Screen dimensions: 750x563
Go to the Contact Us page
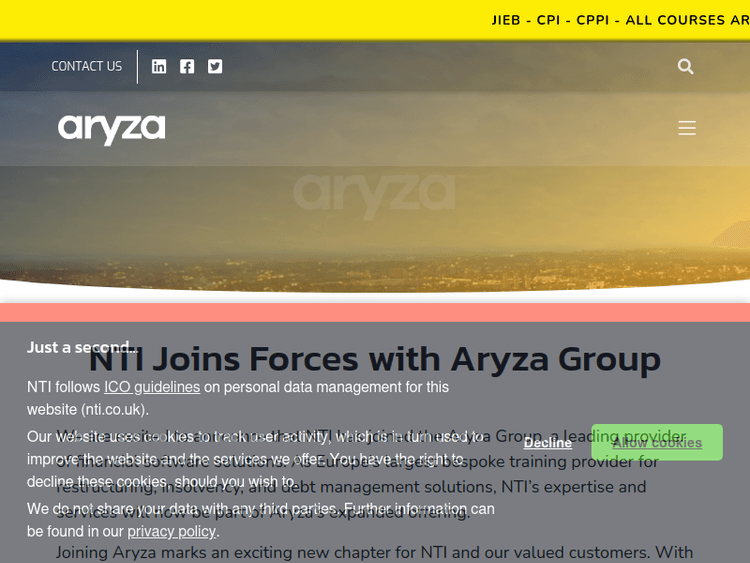coord(86,66)
